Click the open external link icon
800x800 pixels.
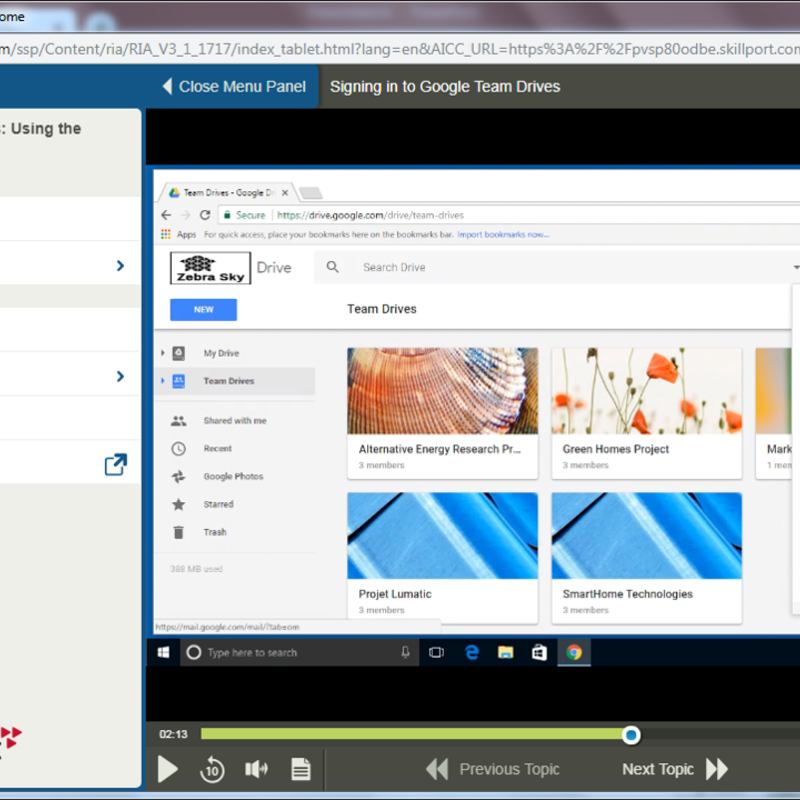(115, 464)
